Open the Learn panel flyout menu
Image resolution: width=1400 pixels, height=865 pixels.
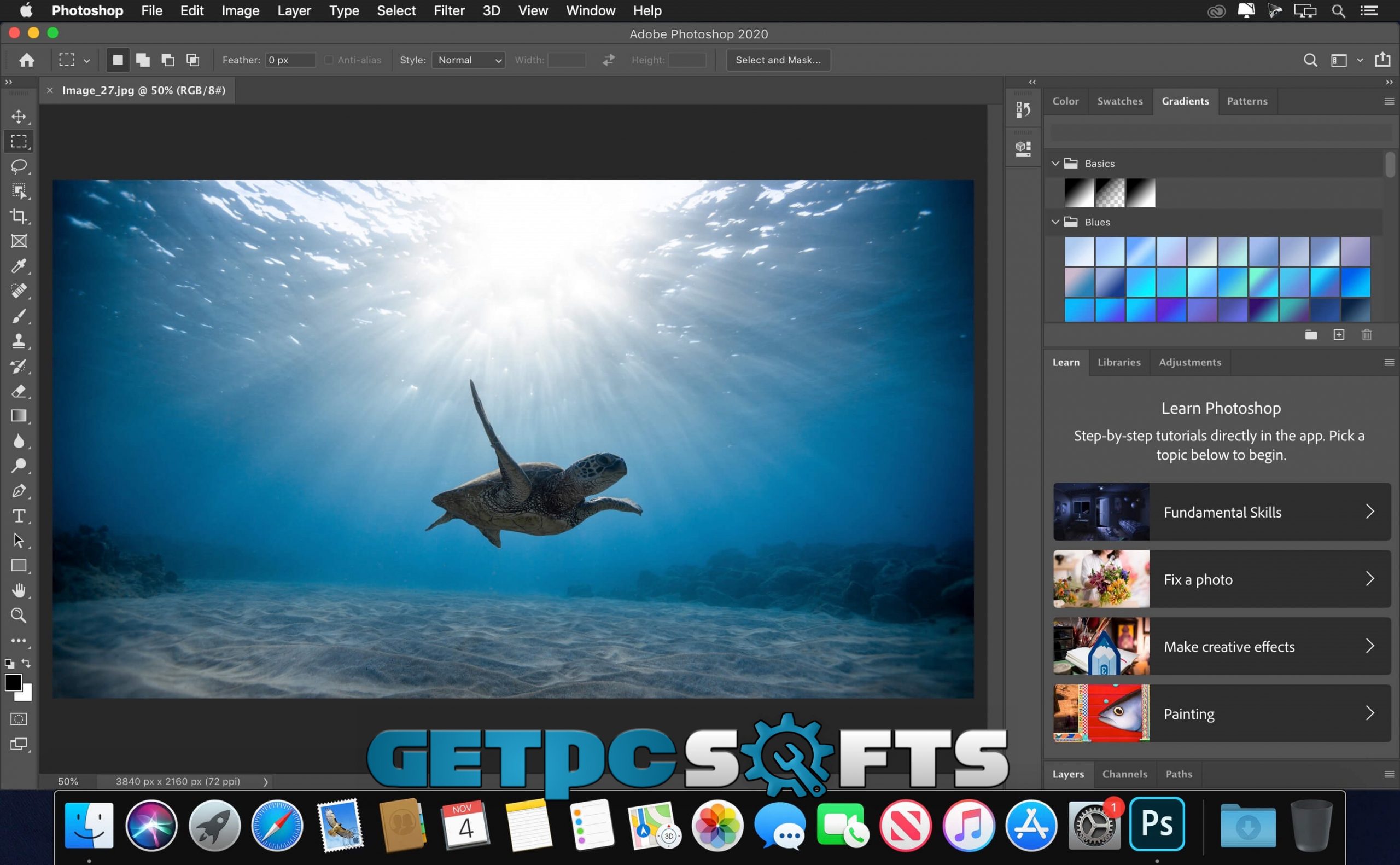1389,362
